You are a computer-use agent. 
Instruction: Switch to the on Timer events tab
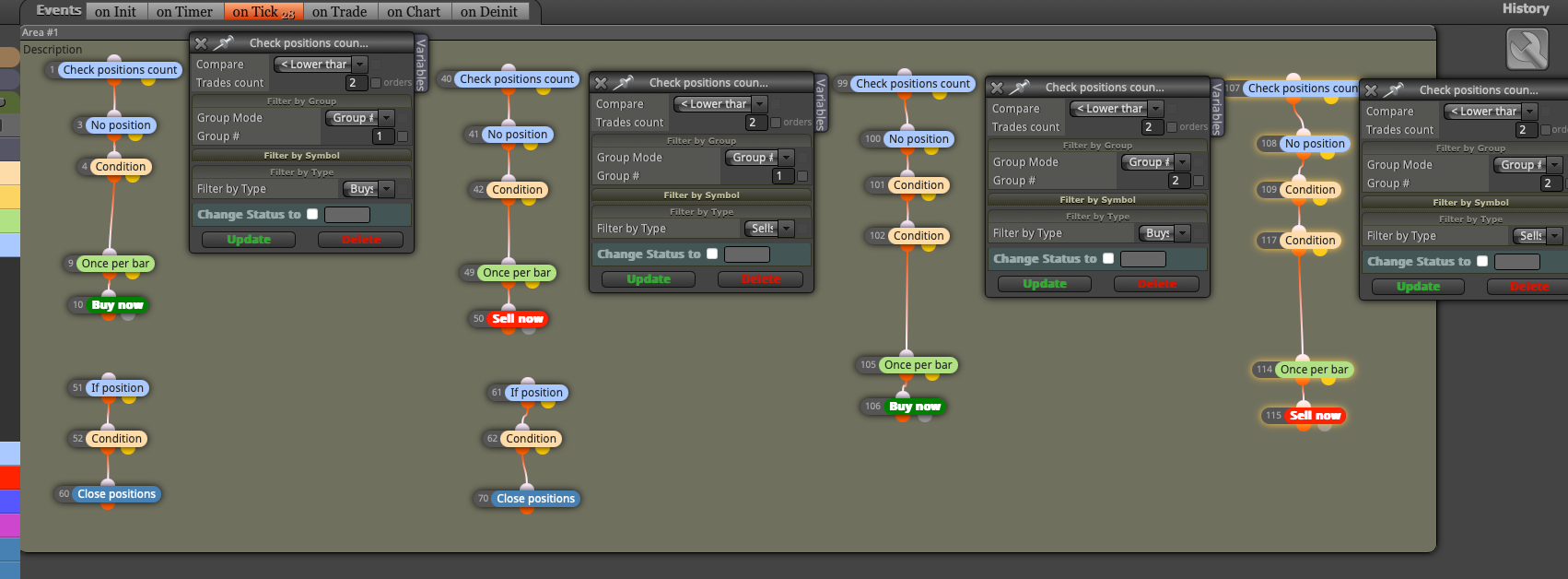coord(184,12)
